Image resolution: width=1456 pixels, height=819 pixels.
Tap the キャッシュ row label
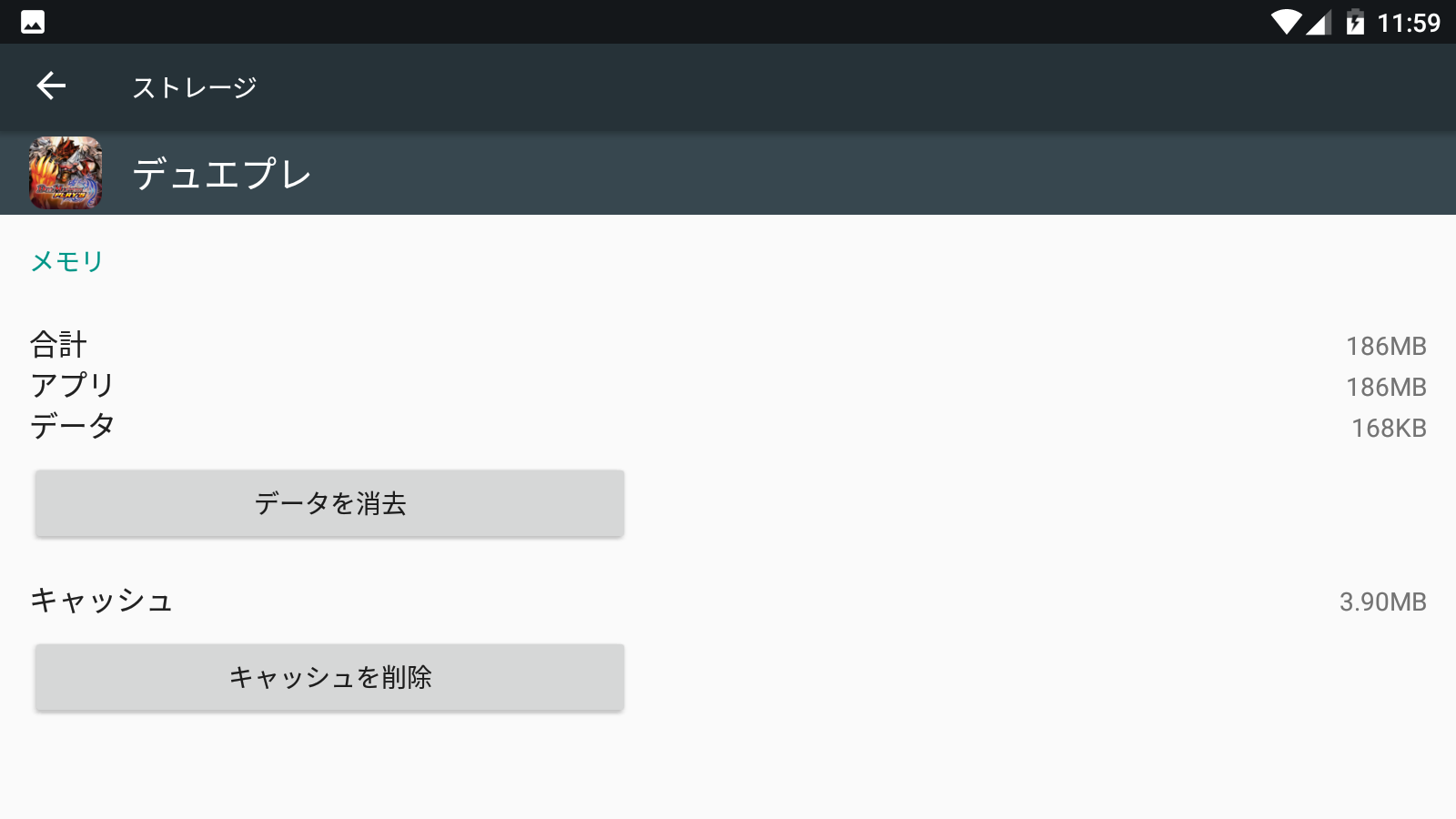[x=102, y=601]
